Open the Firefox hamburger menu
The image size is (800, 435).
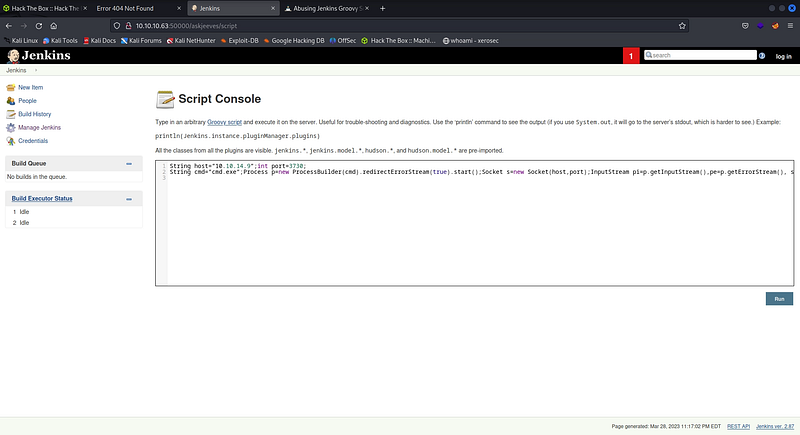pos(790,25)
